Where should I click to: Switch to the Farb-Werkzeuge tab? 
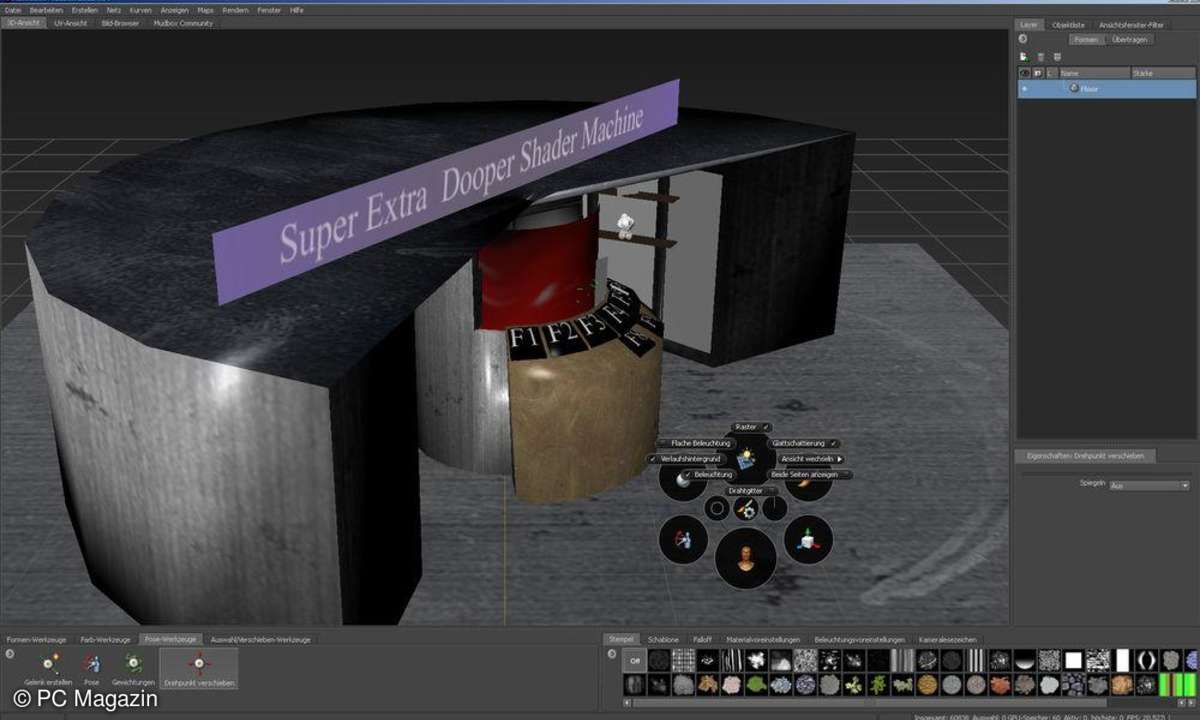pyautogui.click(x=106, y=639)
